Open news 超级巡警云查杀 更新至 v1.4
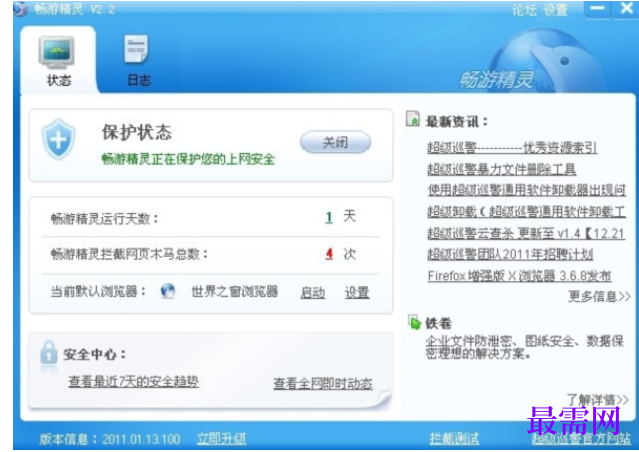 [526, 233]
